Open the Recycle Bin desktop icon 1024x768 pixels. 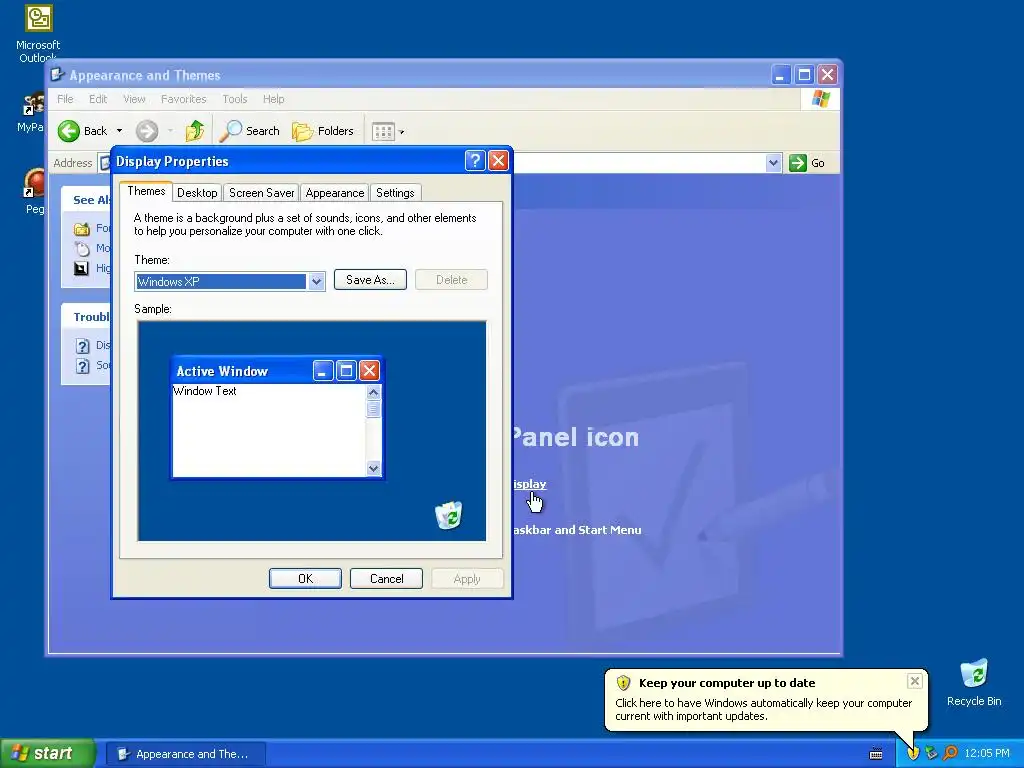[974, 682]
